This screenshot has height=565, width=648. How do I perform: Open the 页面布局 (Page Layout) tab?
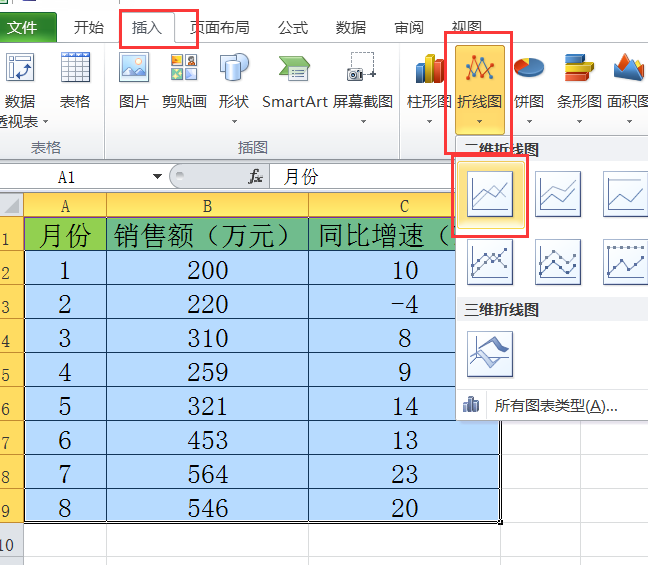click(219, 28)
